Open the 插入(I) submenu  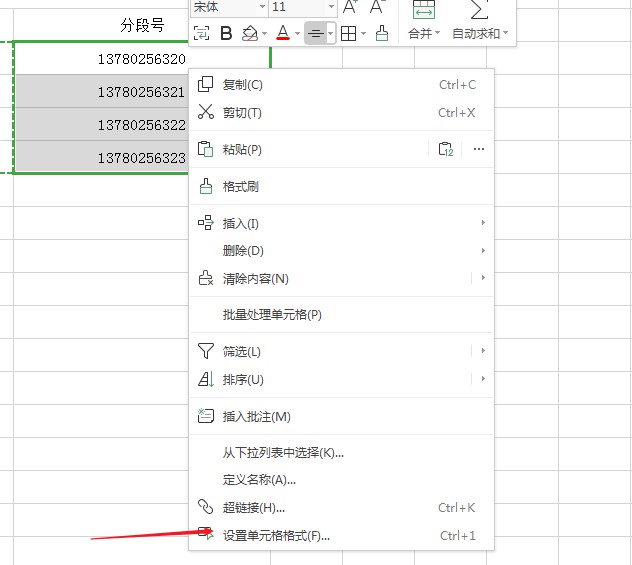point(241,223)
